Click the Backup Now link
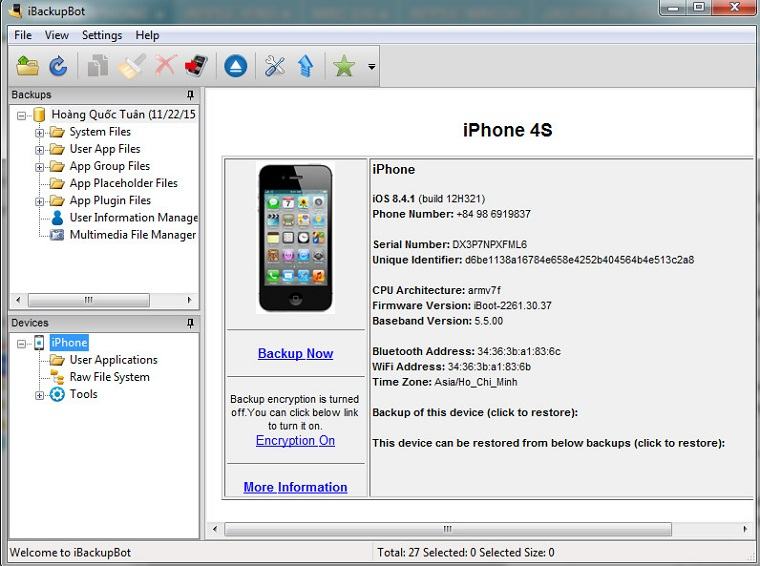Viewport: 760px width, 566px height. (x=295, y=353)
